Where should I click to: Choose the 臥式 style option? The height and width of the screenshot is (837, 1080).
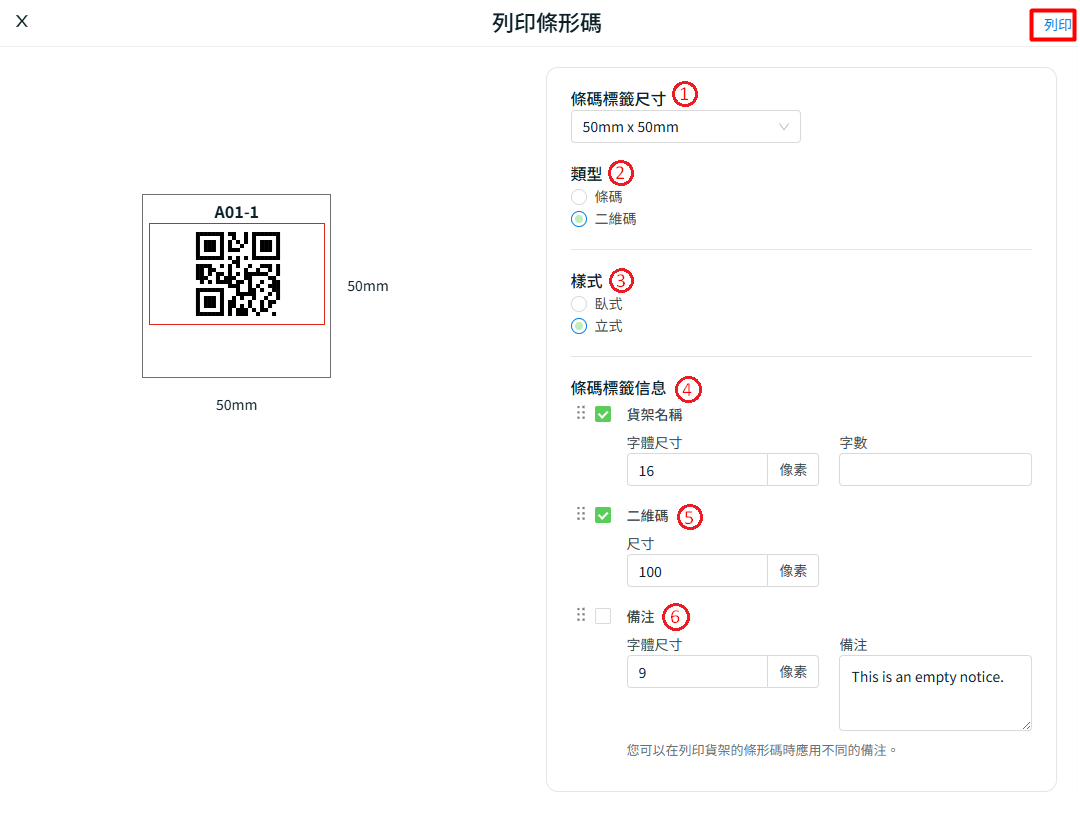(579, 304)
